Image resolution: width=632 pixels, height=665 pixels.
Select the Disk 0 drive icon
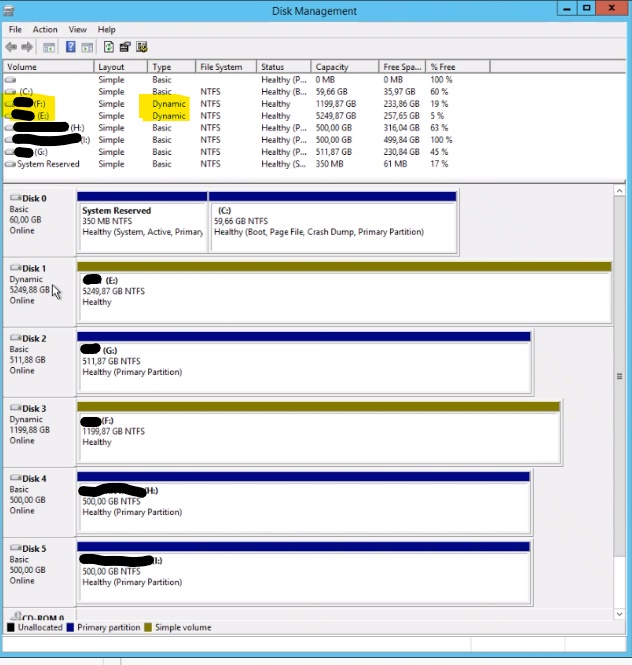pyautogui.click(x=15, y=198)
